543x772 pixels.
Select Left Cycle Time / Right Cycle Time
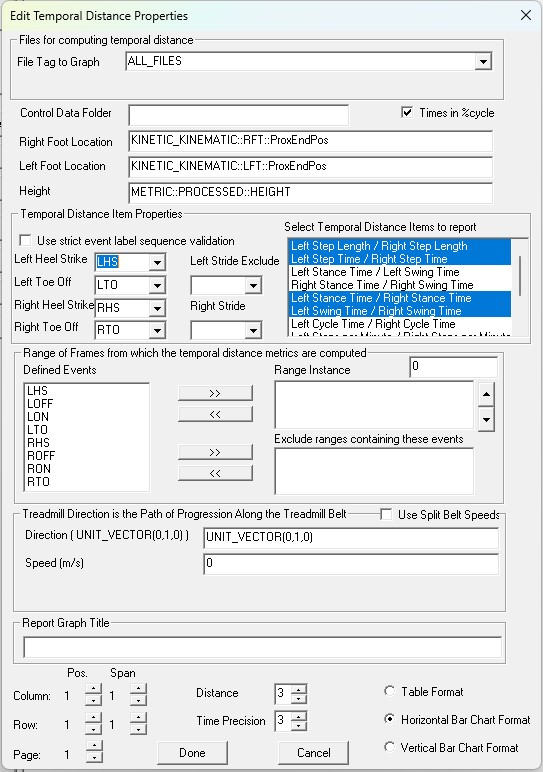point(400,324)
